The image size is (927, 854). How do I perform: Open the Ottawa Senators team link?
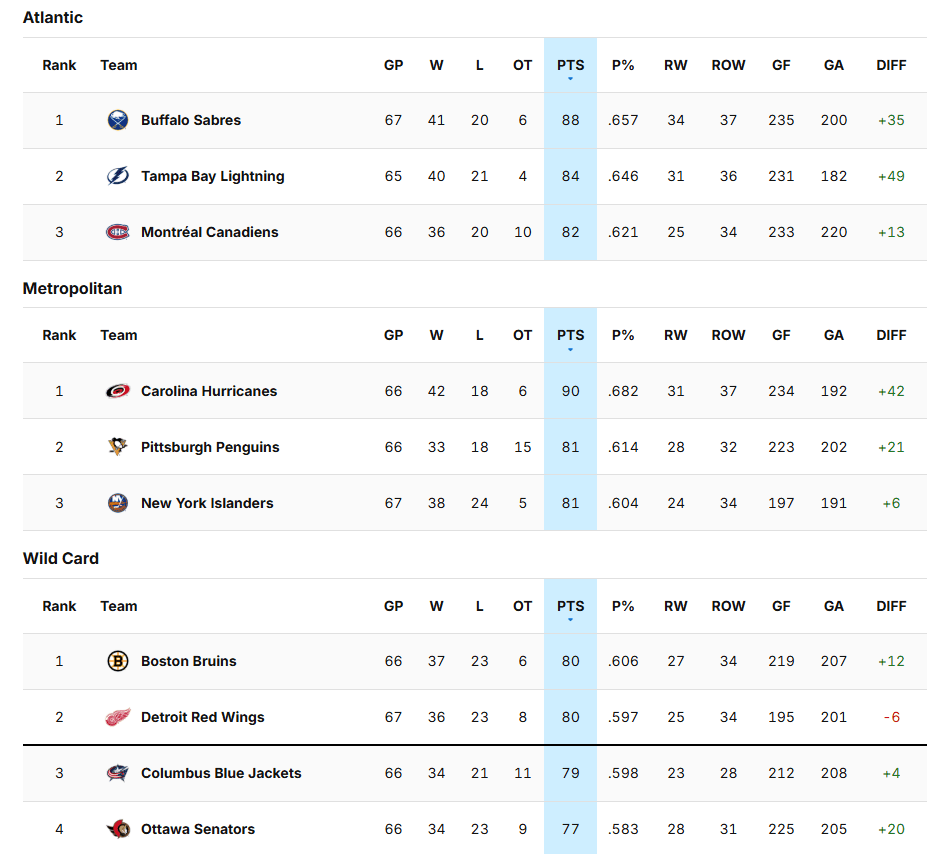click(197, 829)
